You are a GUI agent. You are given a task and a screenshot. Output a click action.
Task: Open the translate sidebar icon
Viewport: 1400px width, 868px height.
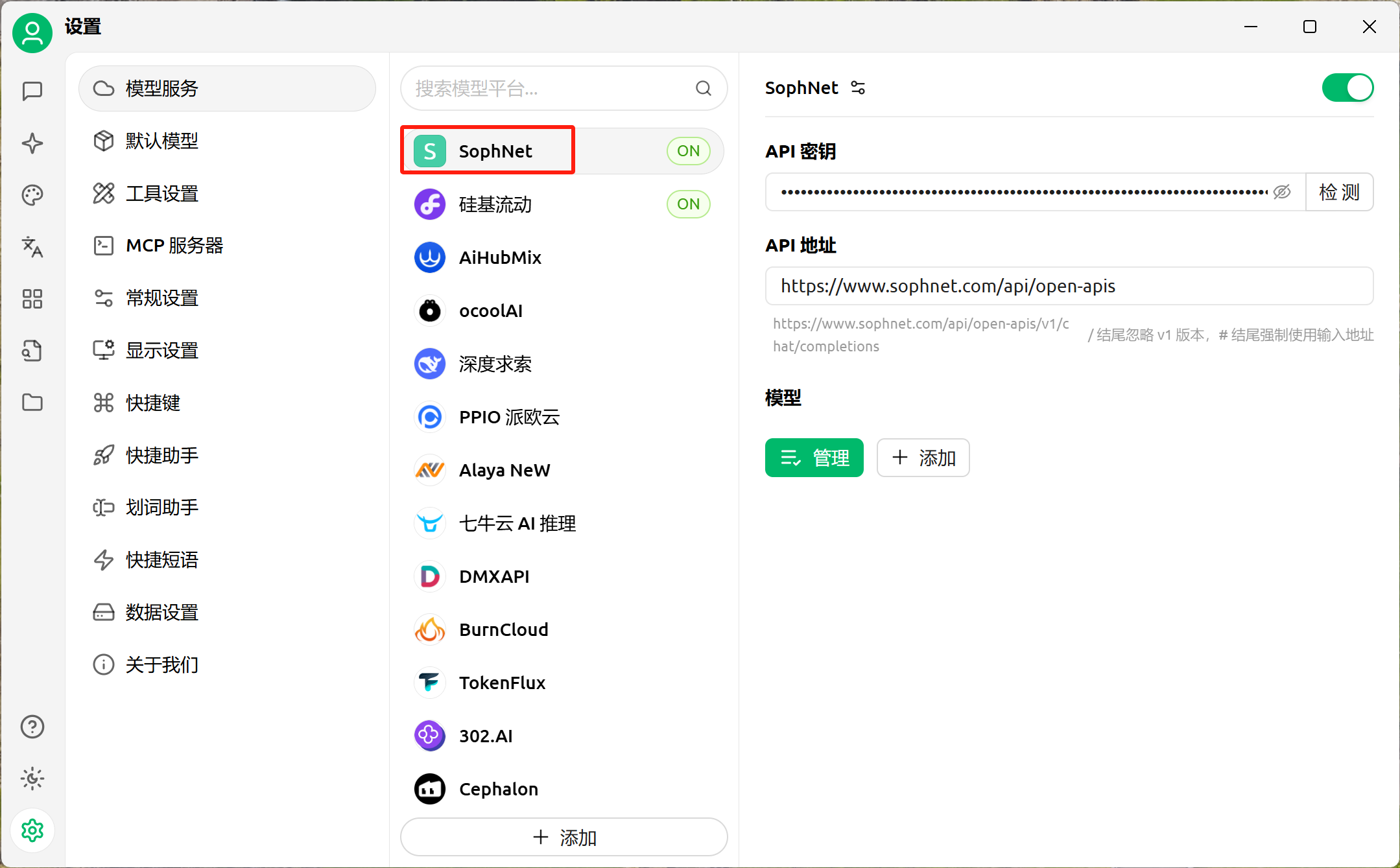click(32, 246)
